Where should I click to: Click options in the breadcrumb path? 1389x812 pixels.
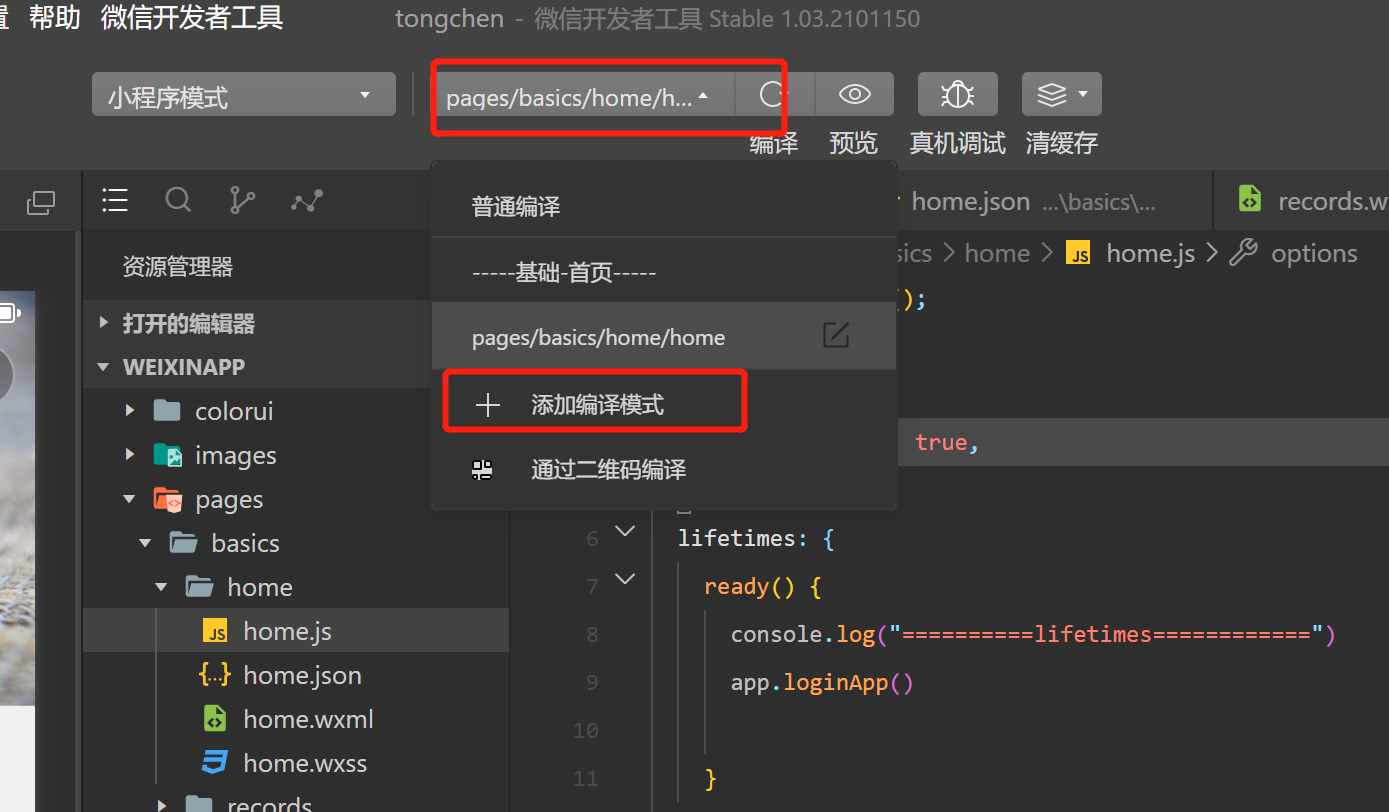click(x=1314, y=254)
